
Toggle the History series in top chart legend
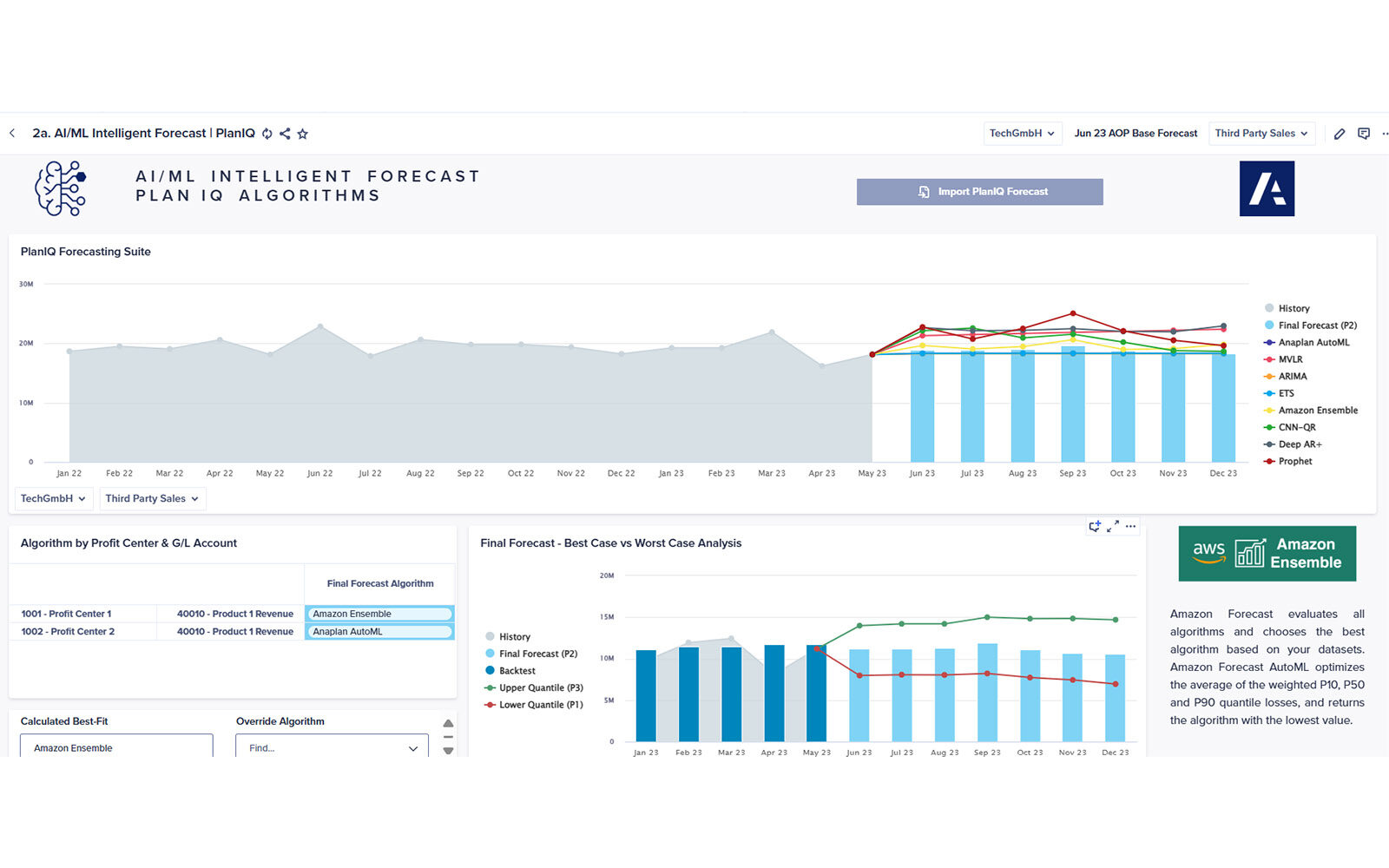[x=1293, y=308]
